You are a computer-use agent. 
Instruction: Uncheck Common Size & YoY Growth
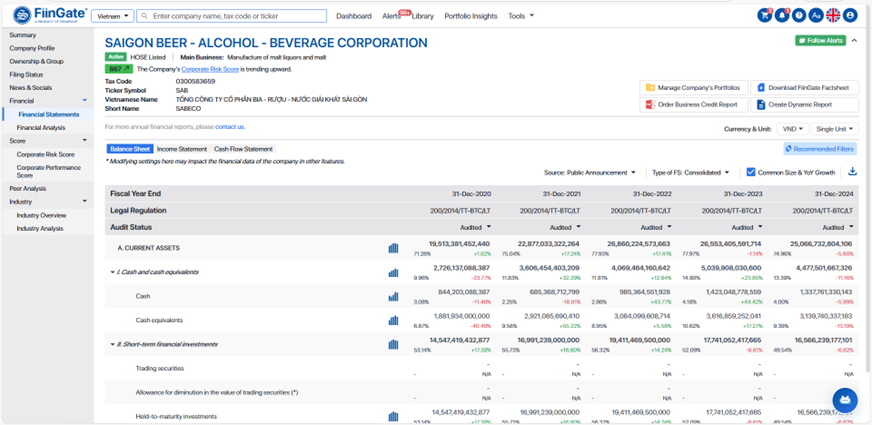click(751, 172)
